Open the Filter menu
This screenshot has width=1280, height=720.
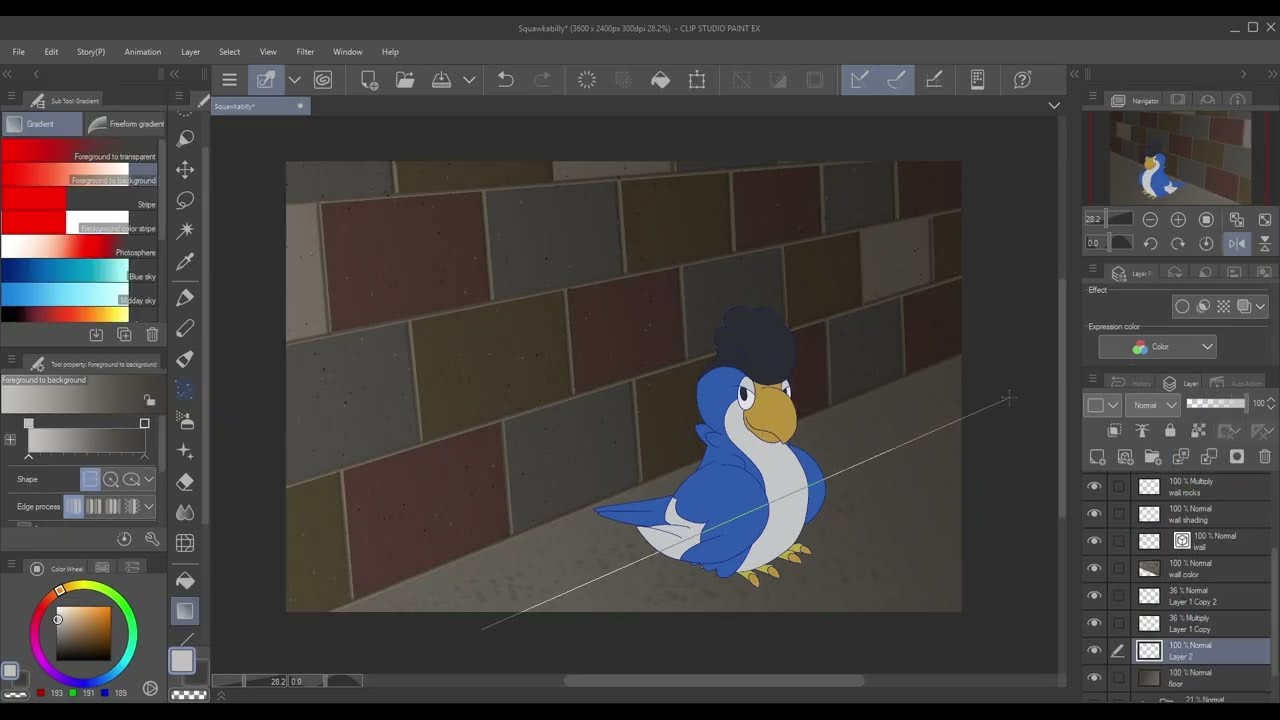click(305, 52)
